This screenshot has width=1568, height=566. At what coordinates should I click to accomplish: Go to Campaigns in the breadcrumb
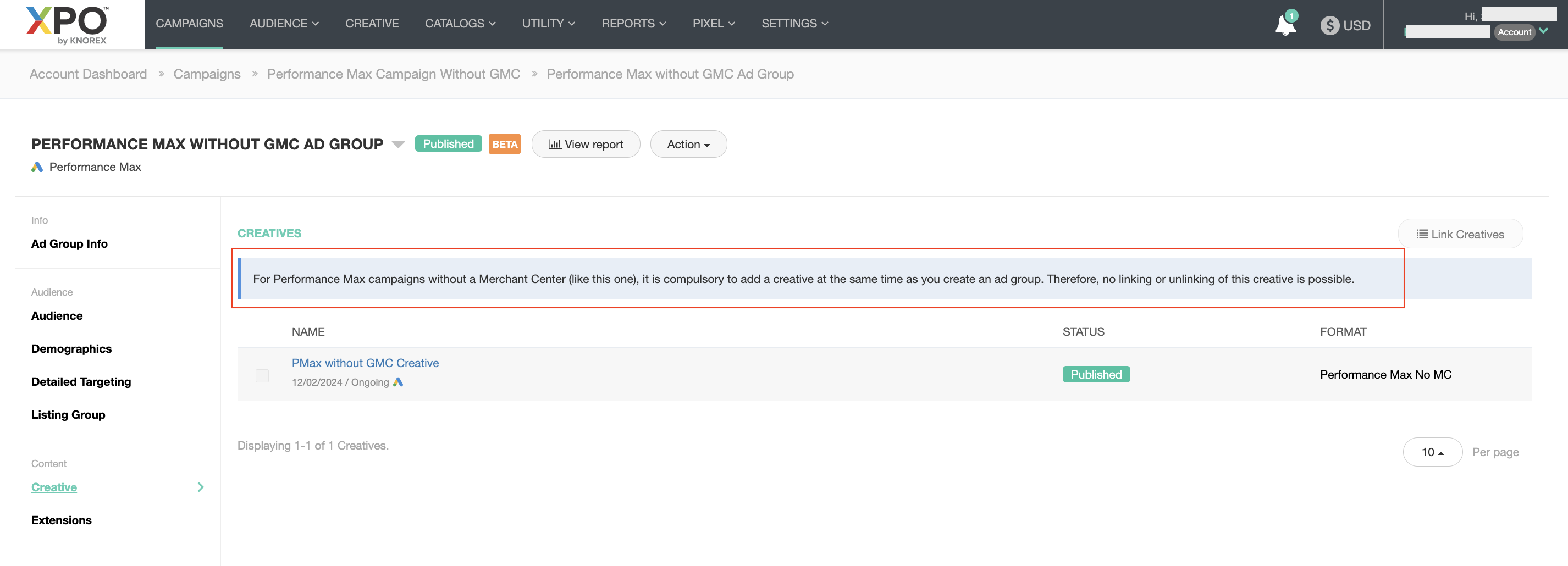click(207, 74)
